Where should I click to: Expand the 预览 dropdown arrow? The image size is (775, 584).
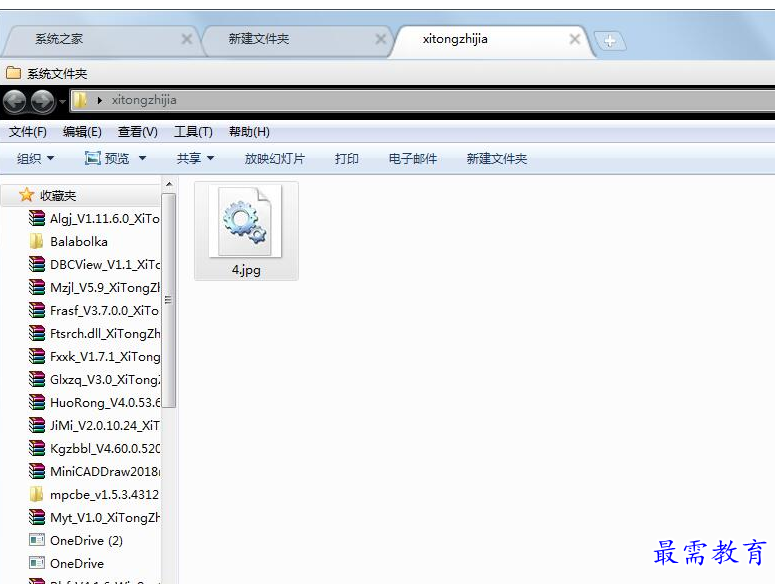point(142,159)
